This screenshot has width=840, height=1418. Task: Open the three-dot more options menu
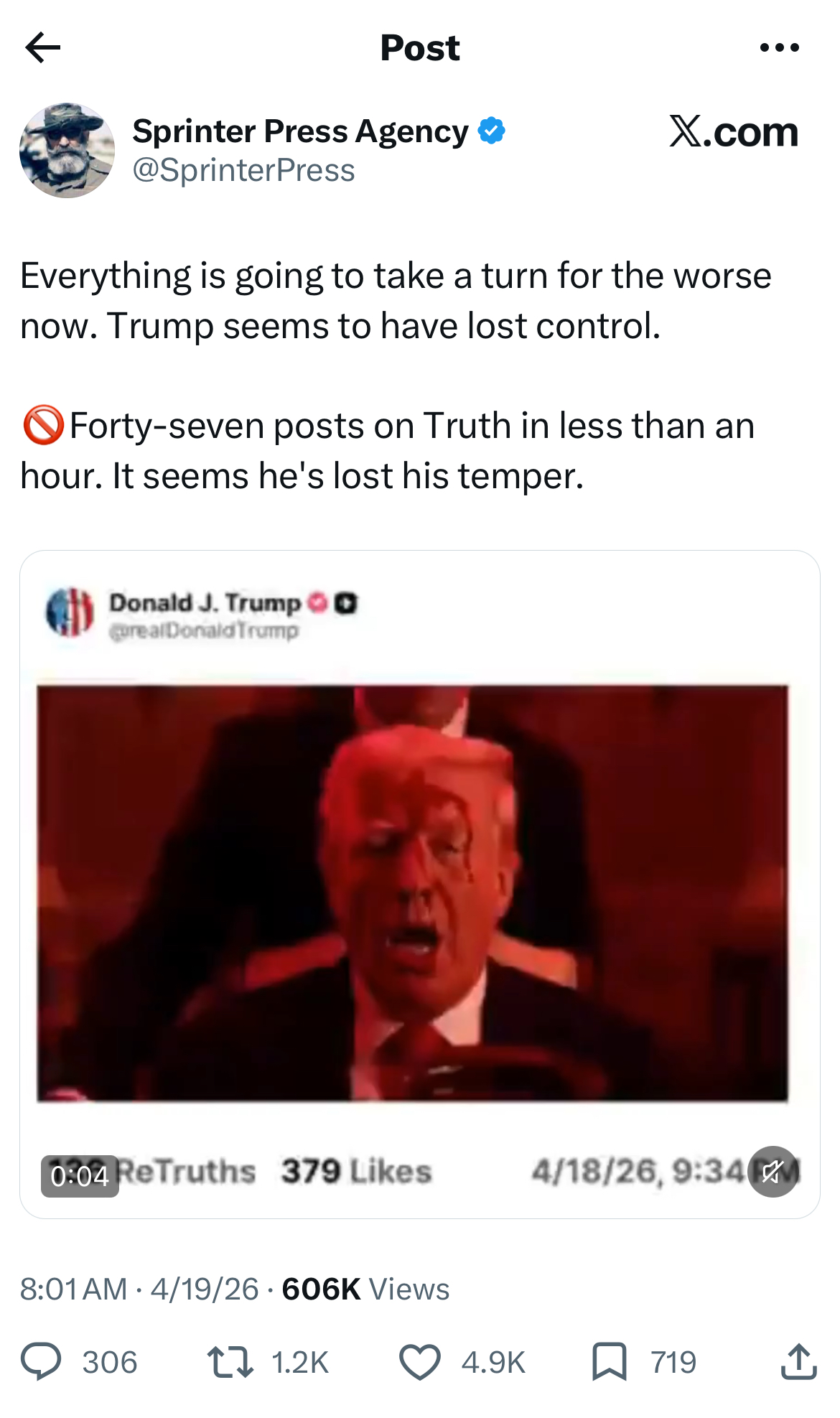point(779,48)
